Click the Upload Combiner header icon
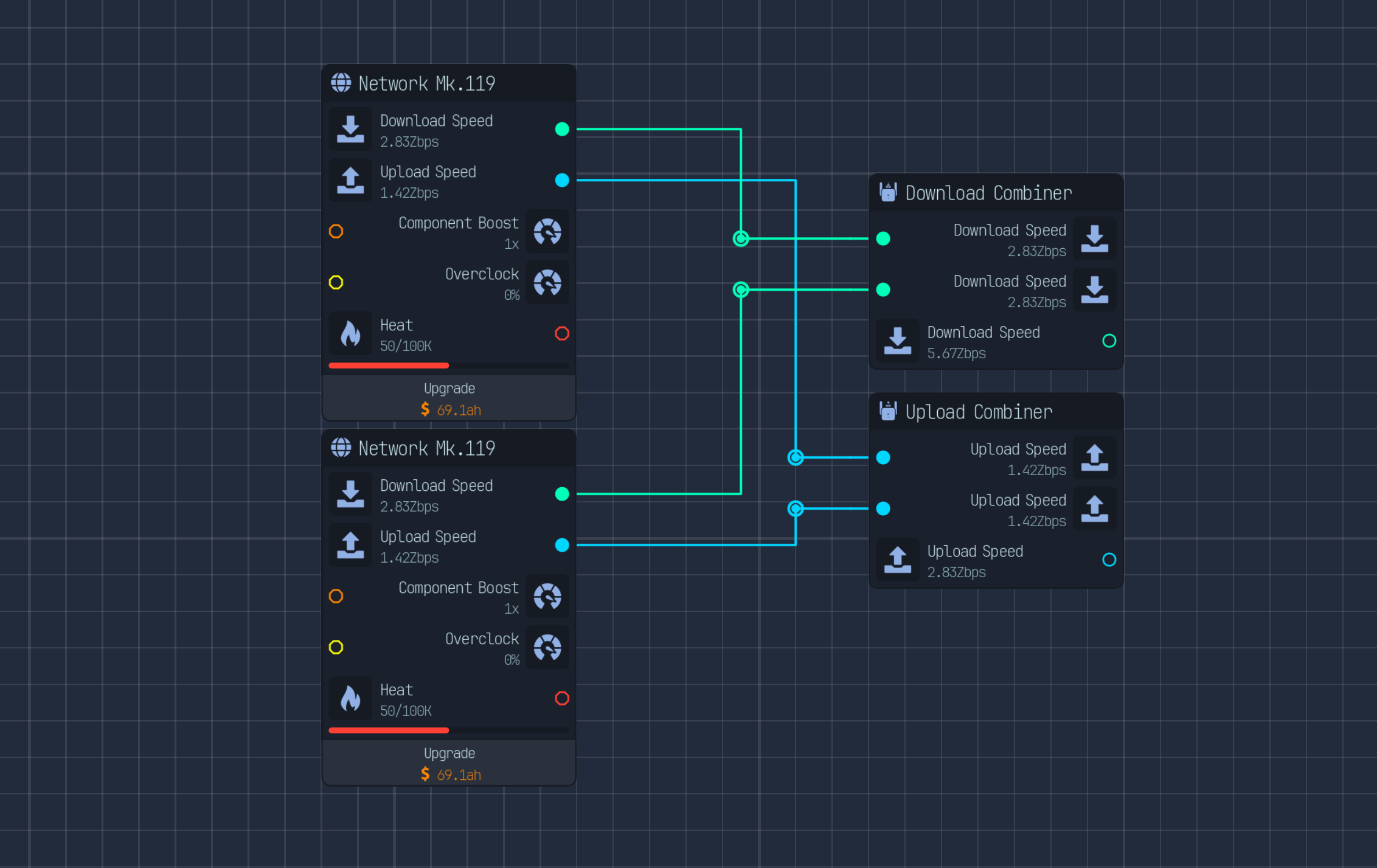The width and height of the screenshot is (1377, 868). 888,411
